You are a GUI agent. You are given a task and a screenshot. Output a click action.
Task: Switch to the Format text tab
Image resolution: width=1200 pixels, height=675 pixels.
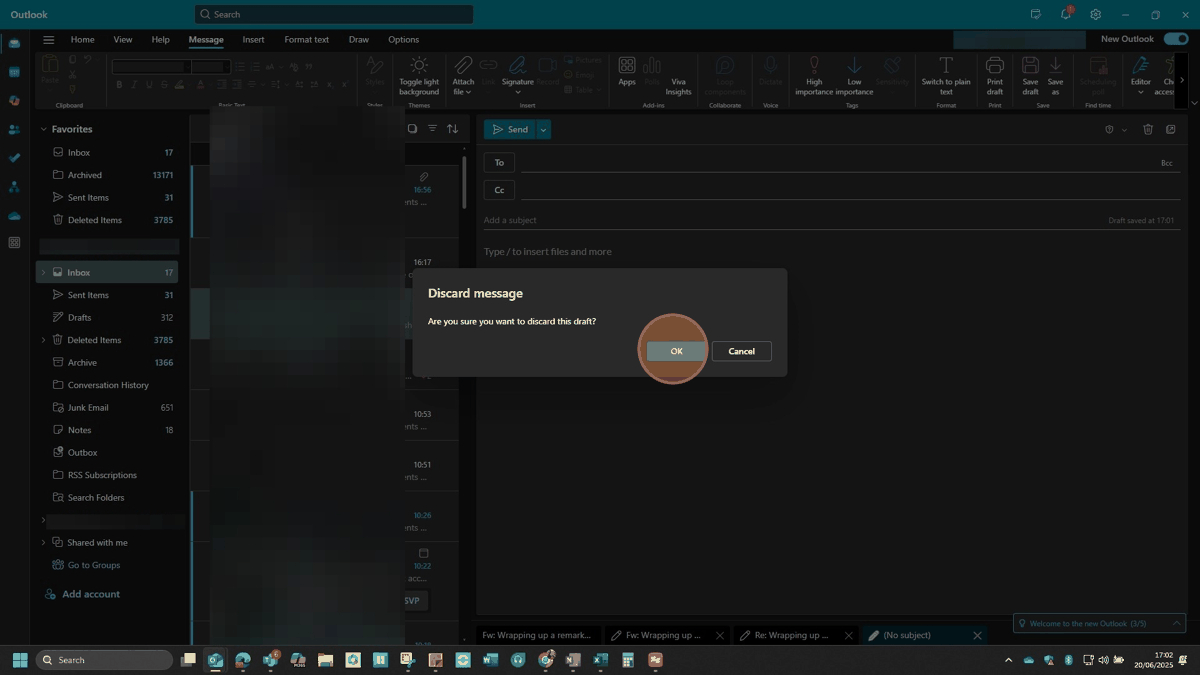coord(306,39)
